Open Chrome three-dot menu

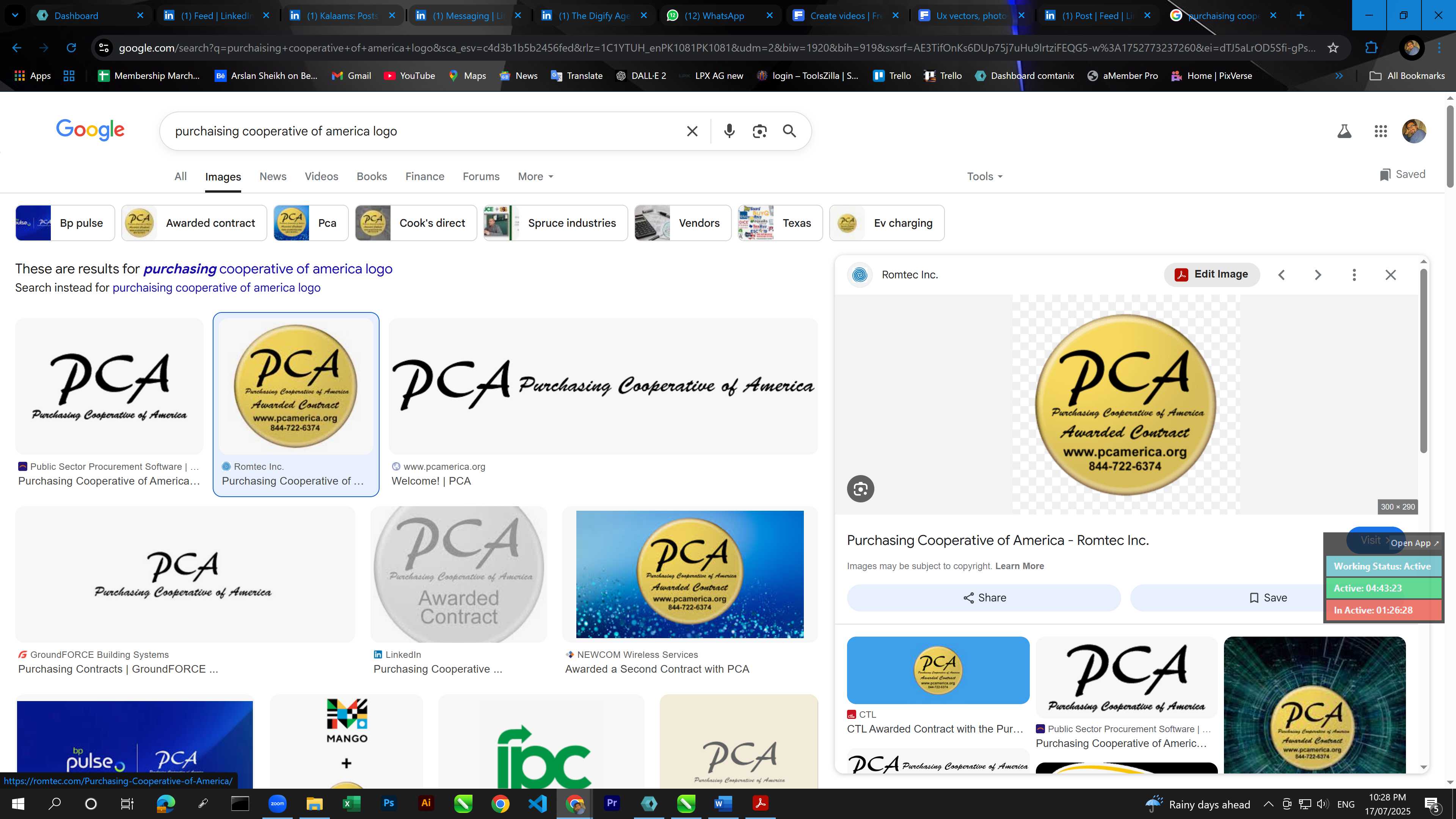[x=1440, y=48]
